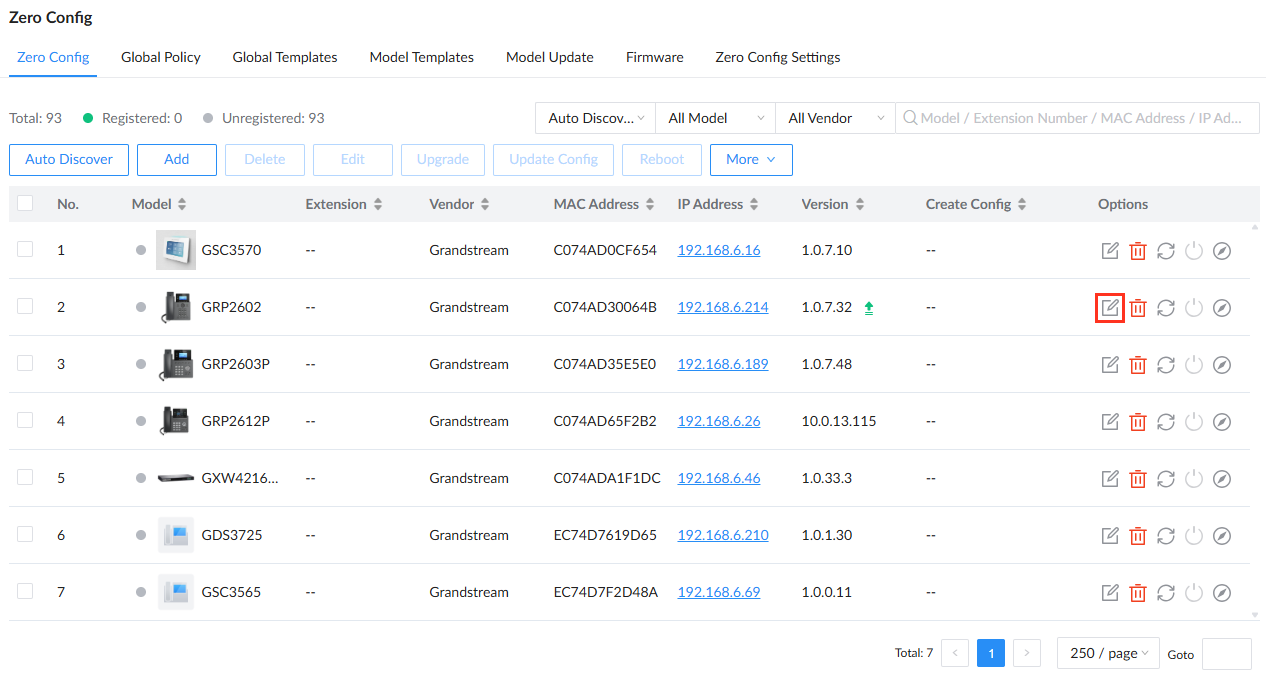The height and width of the screenshot is (682, 1266).
Task: Click trash icon in GDS3725 row
Action: pos(1137,535)
